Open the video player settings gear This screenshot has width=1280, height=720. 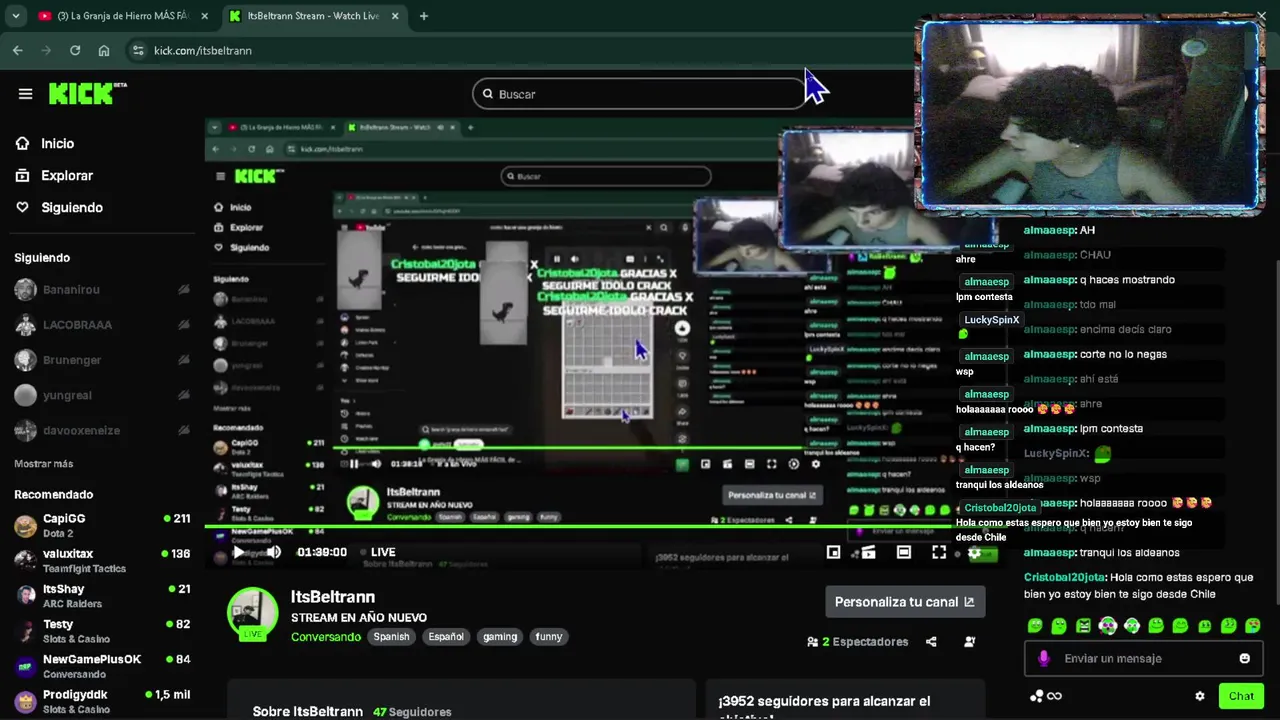[974, 552]
